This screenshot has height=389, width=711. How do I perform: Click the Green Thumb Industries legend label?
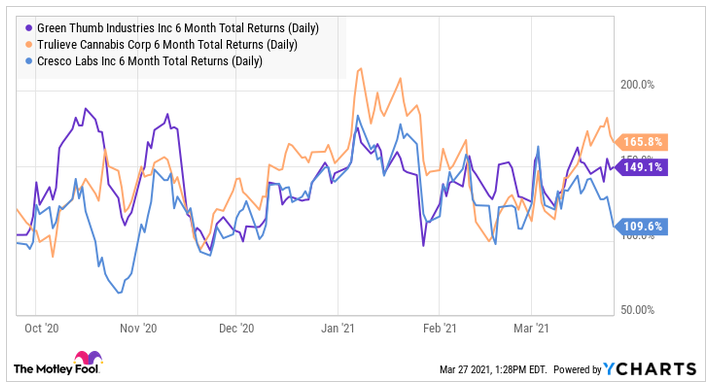point(178,28)
